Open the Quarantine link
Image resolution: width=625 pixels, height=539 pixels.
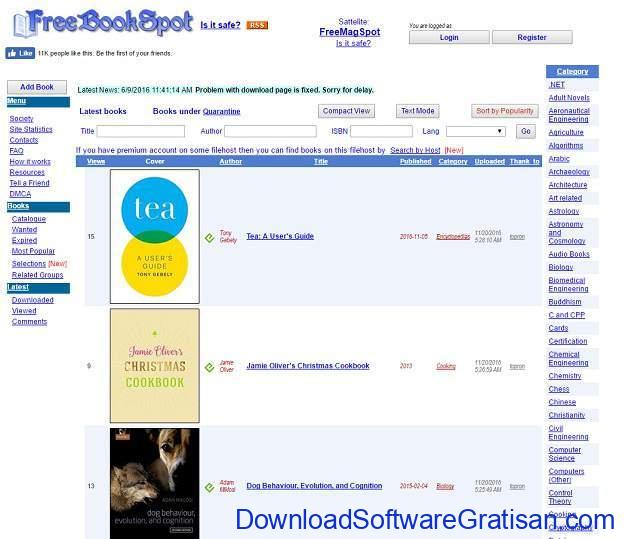tap(221, 111)
